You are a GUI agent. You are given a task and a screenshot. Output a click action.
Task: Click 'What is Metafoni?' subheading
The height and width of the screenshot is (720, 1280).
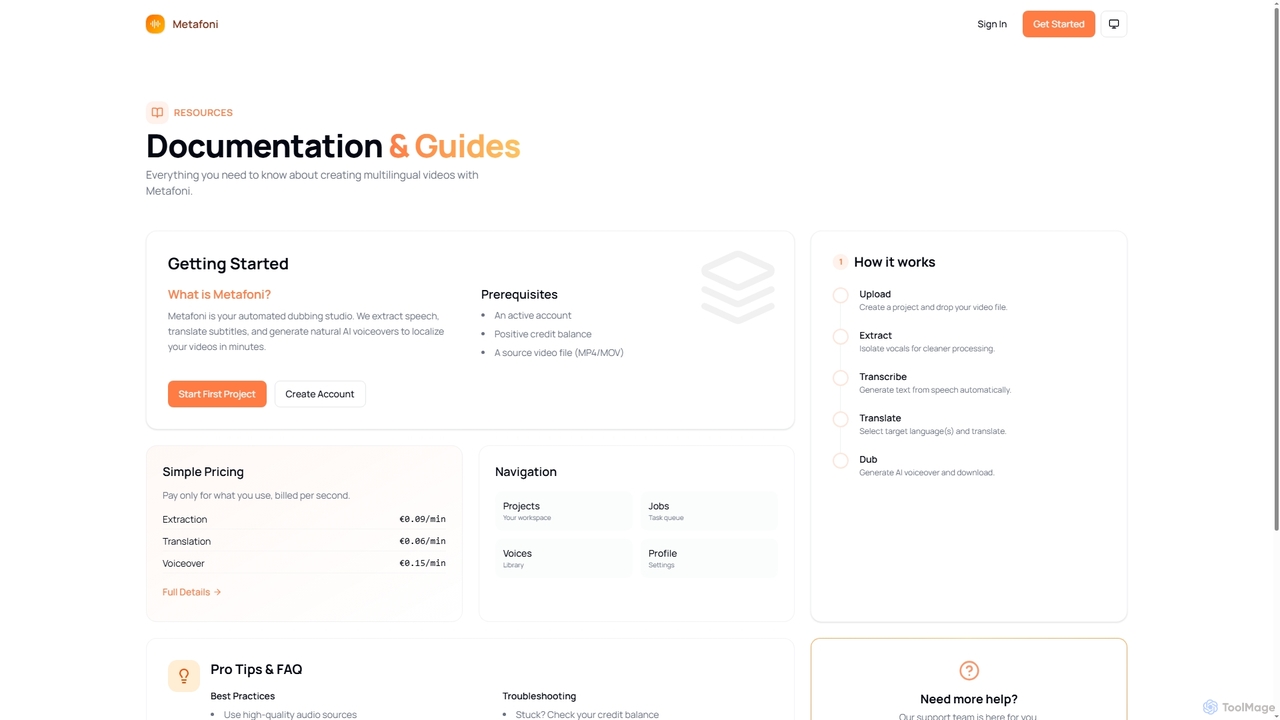(219, 294)
